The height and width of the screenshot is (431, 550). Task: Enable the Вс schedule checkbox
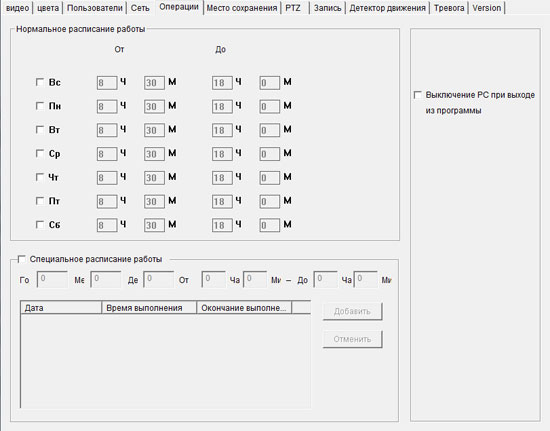40,82
